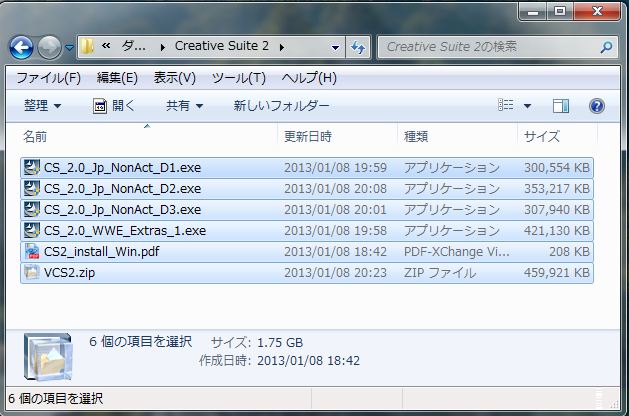Click date 2013/01/08 20:08 cell
The image size is (629, 416).
(335, 189)
